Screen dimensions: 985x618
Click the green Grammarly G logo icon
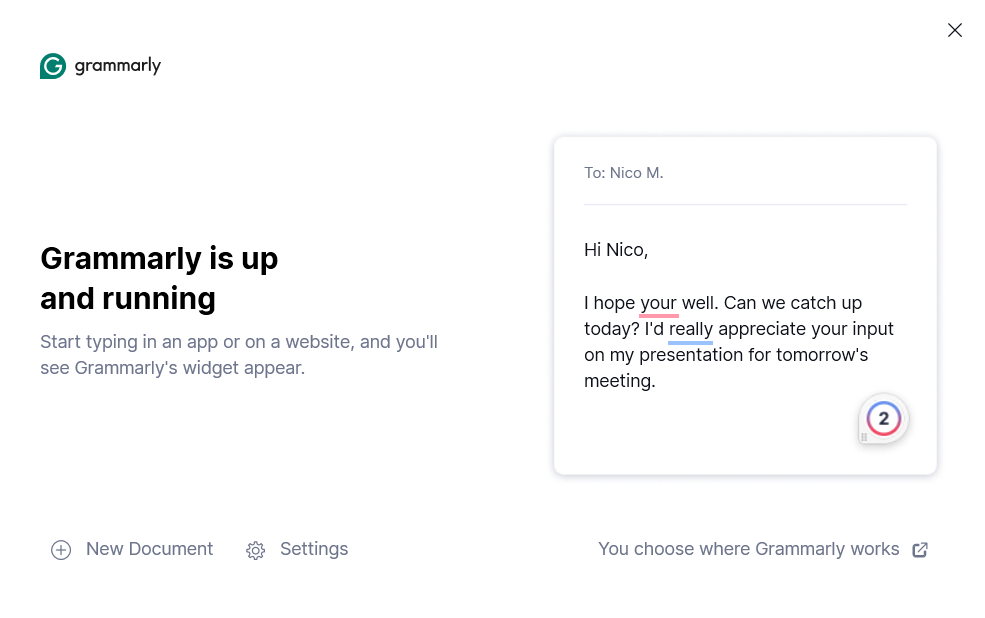click(53, 66)
